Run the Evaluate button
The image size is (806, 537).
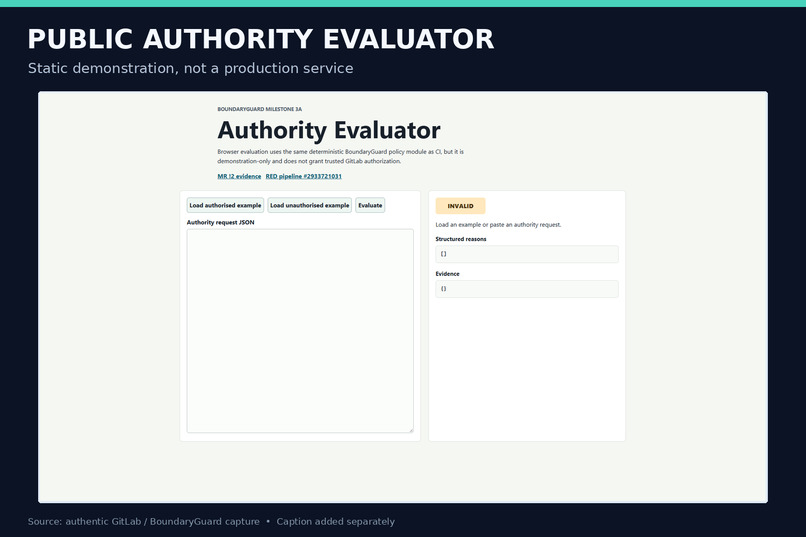(x=370, y=205)
